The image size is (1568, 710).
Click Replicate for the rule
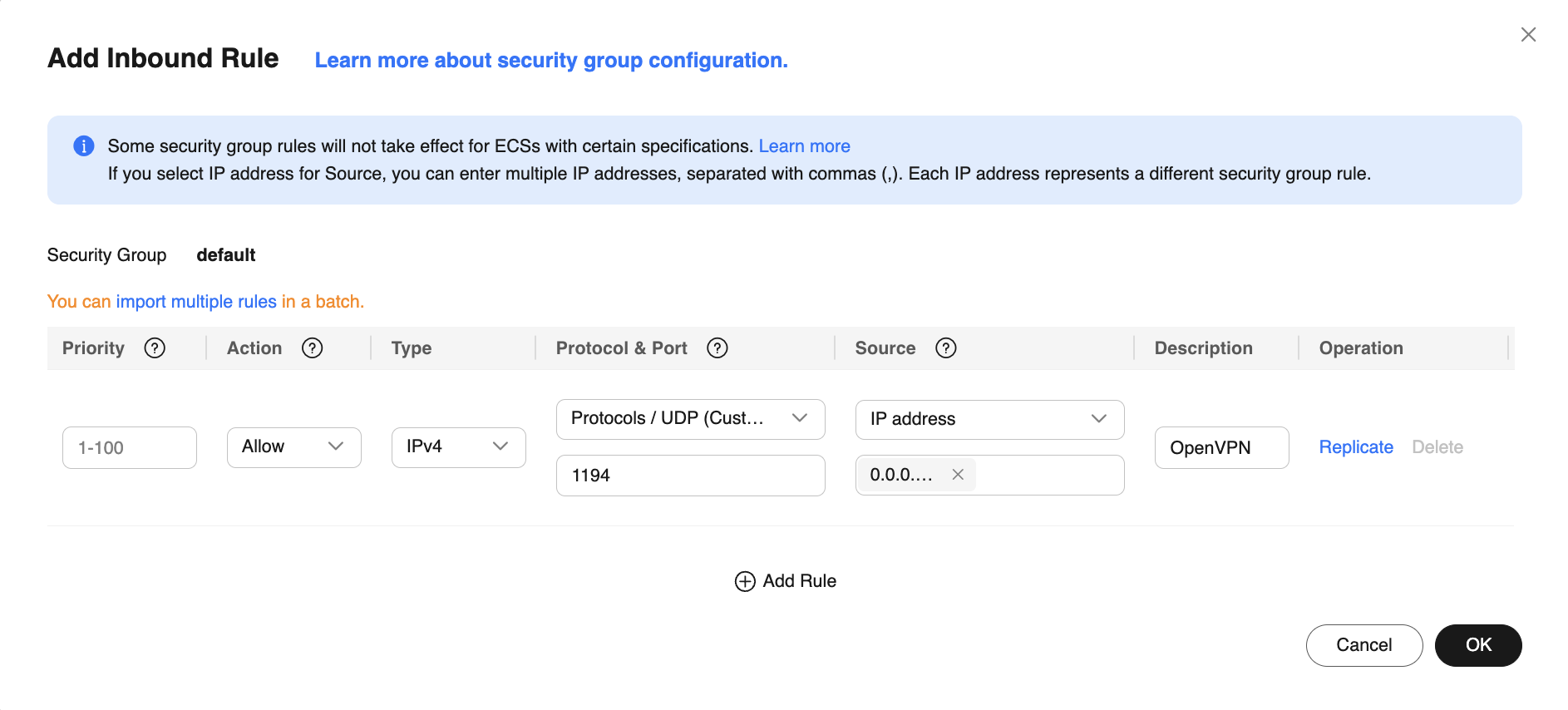click(1356, 447)
